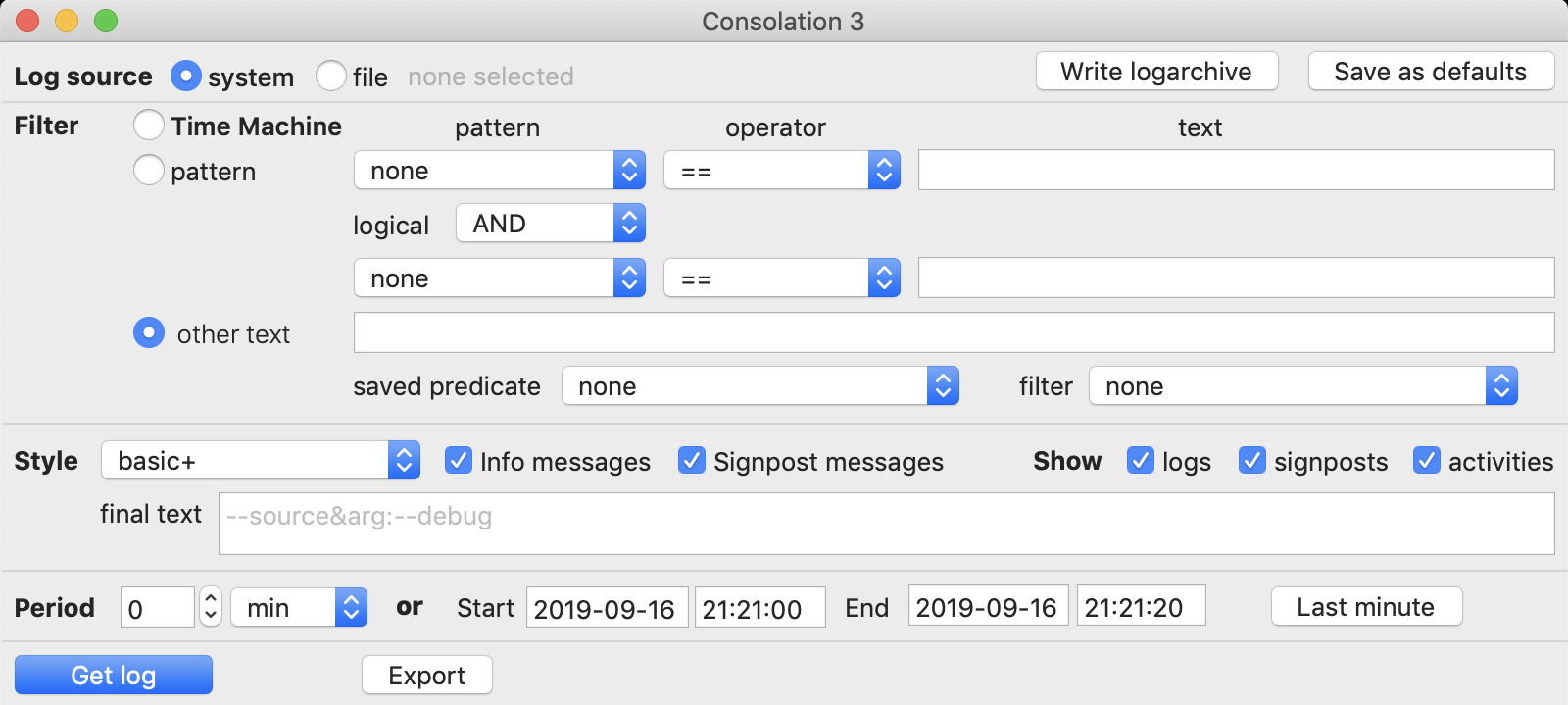This screenshot has height=705, width=1568.
Task: Uncheck the Show logs checkbox
Action: [x=1141, y=461]
